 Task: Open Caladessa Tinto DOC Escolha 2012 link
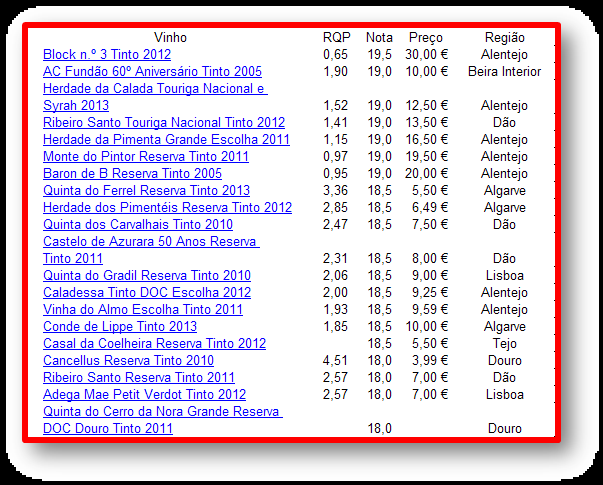point(147,293)
